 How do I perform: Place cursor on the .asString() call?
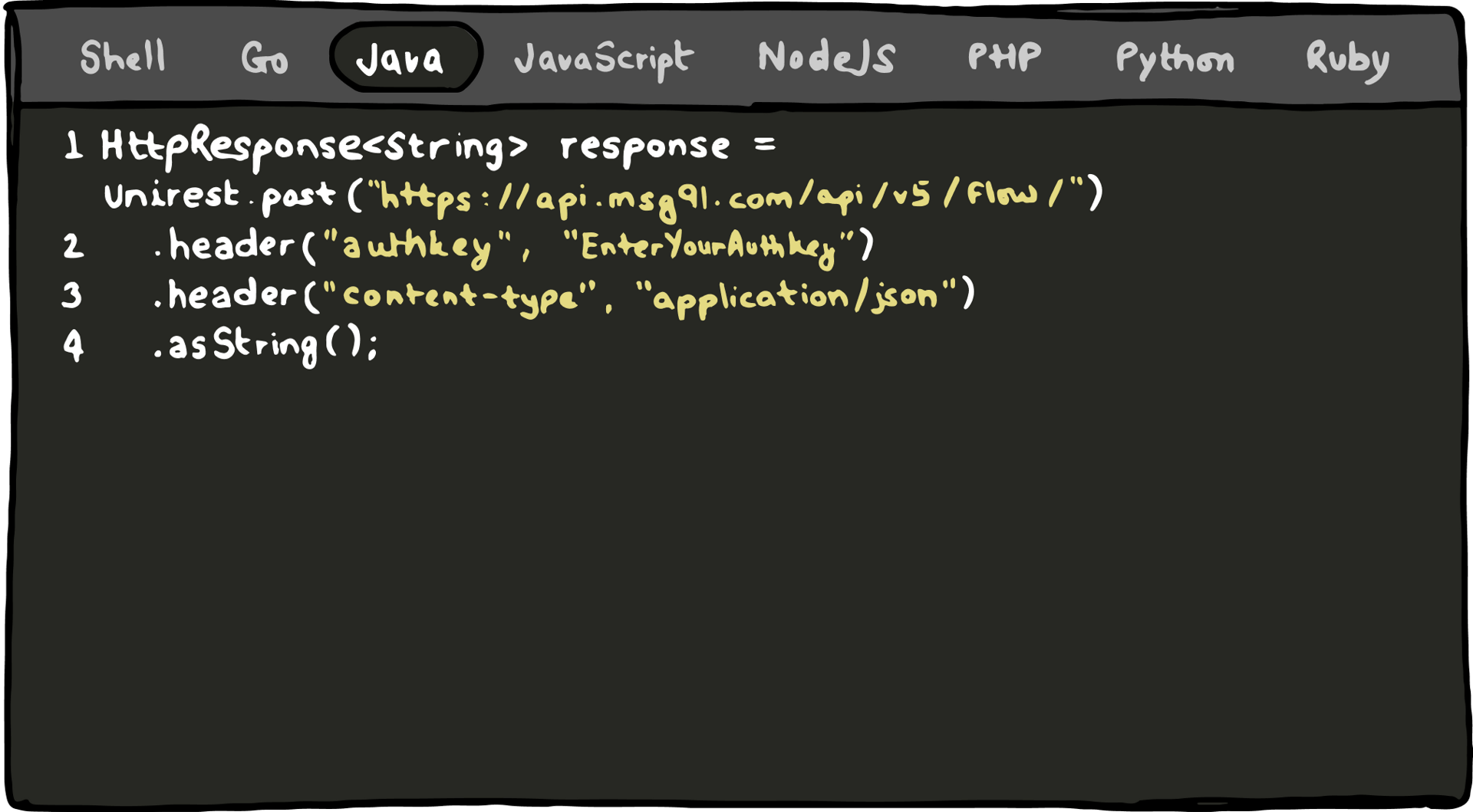[x=265, y=345]
